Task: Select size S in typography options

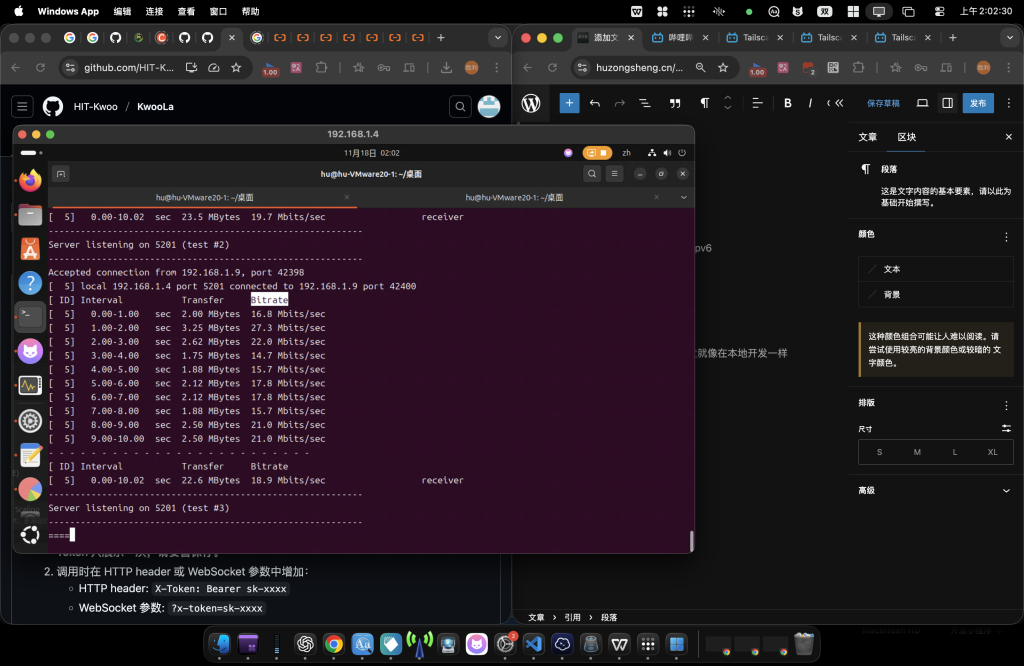Action: click(879, 452)
